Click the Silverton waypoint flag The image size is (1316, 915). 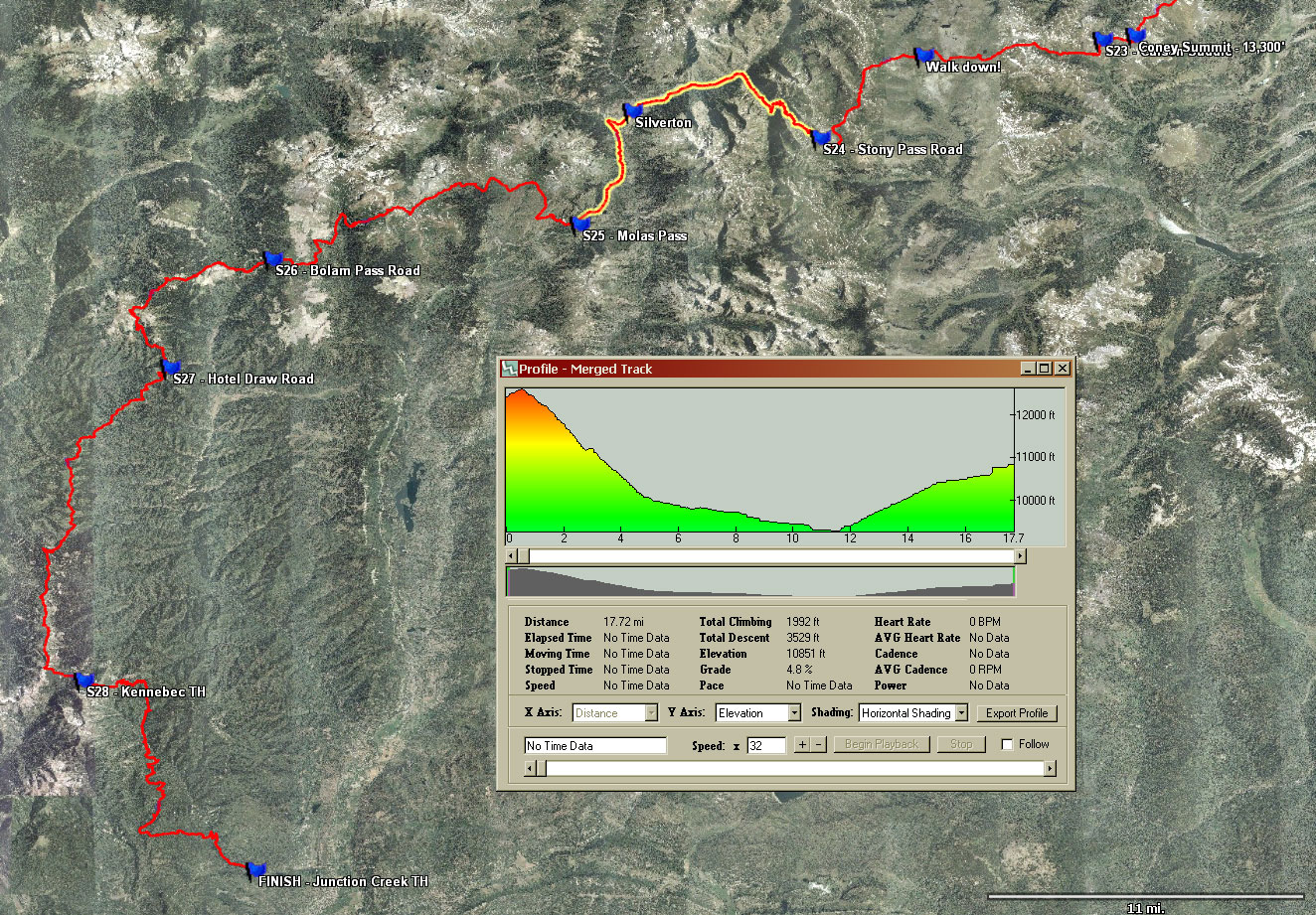pos(634,110)
